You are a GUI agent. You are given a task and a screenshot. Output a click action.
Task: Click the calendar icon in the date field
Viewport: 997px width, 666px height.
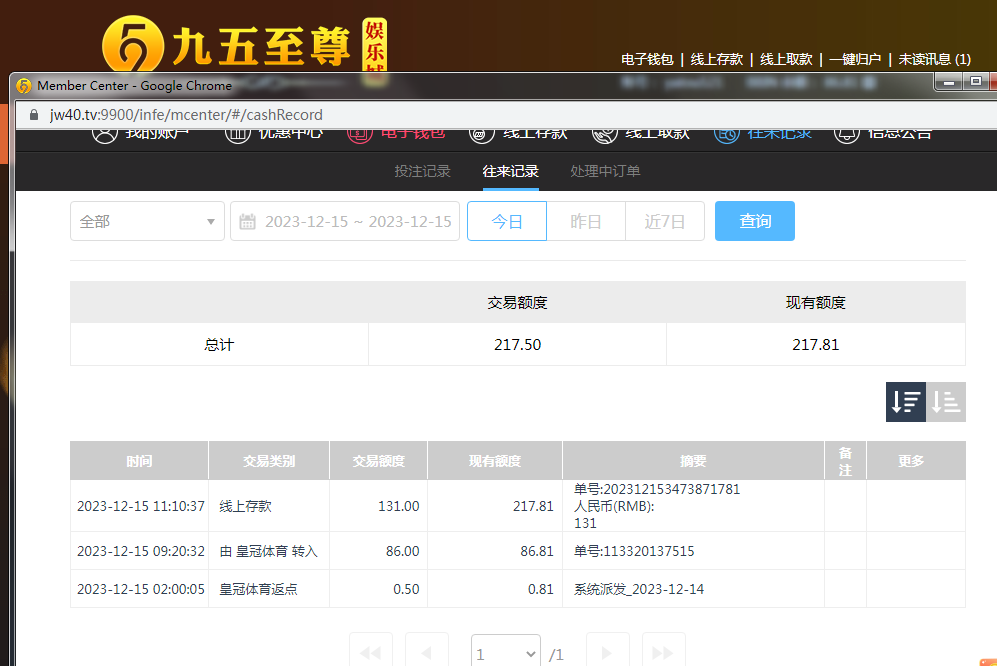[x=247, y=221]
